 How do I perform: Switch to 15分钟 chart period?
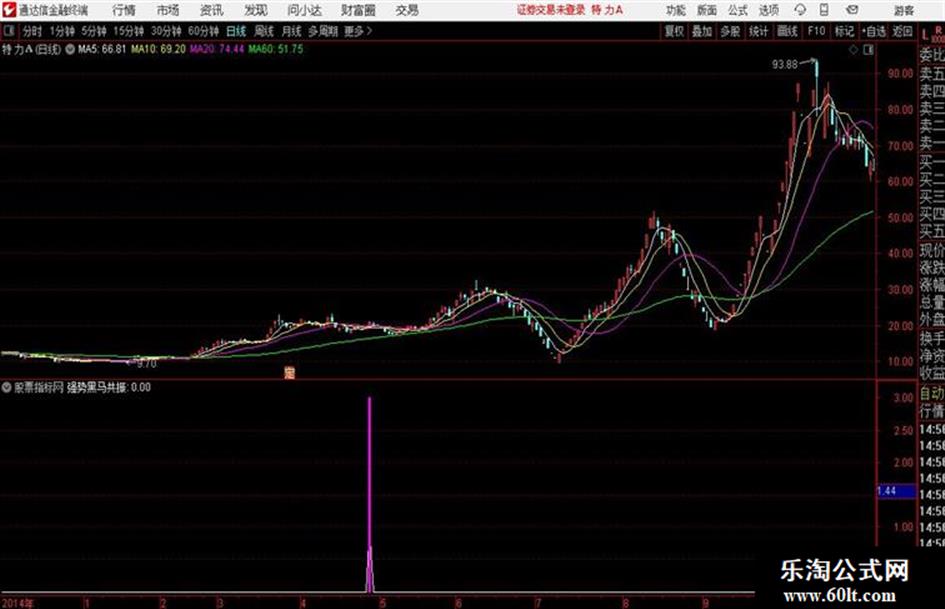pos(129,31)
